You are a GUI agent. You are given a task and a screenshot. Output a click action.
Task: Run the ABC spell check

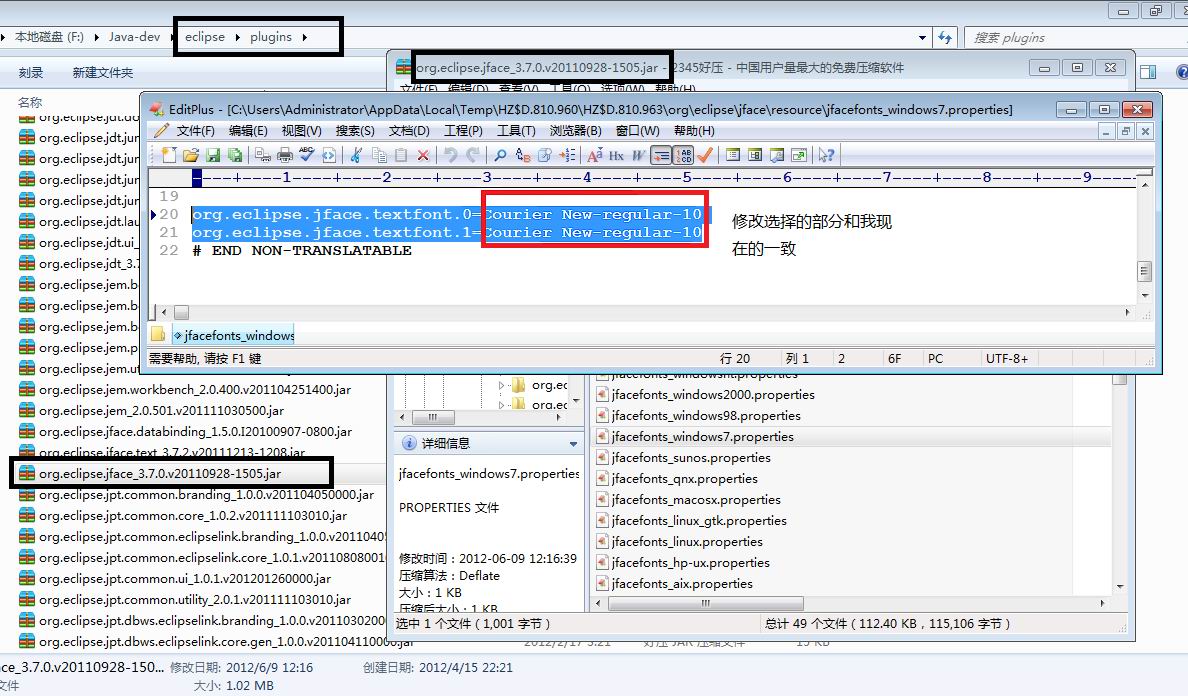tap(306, 155)
